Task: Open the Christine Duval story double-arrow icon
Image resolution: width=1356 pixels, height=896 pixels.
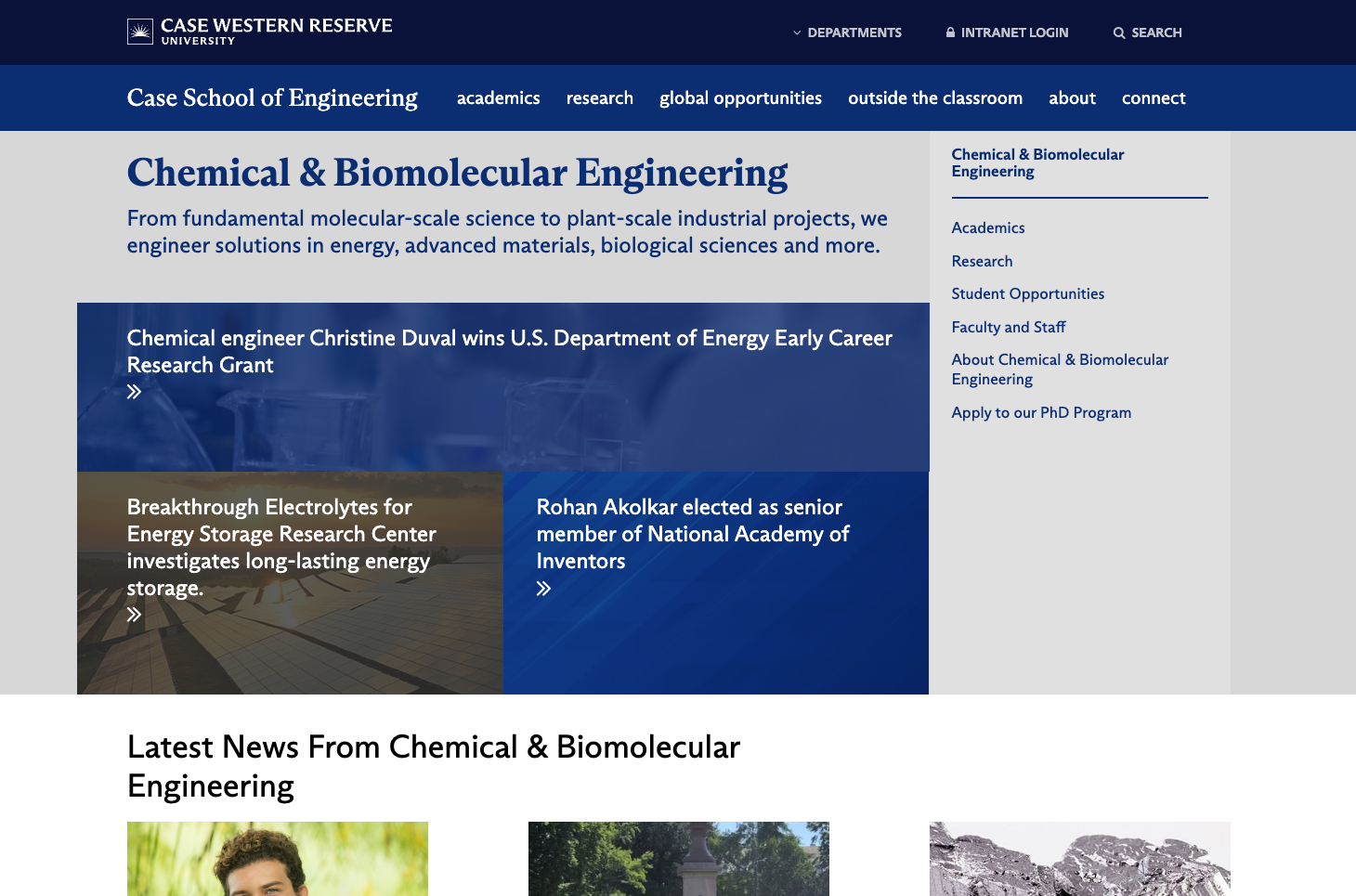Action: pyautogui.click(x=135, y=392)
